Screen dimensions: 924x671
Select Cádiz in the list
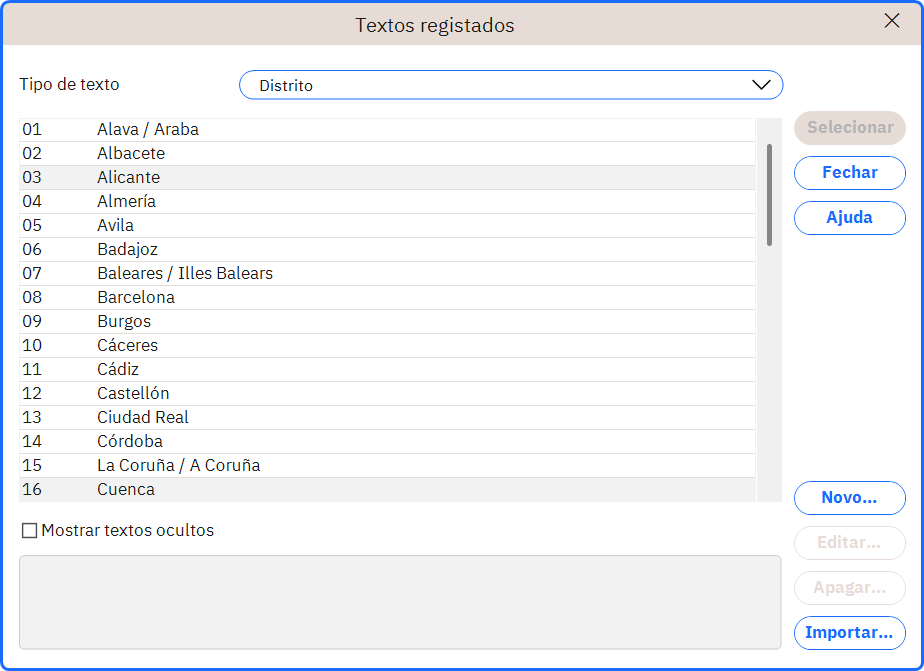[x=387, y=369]
